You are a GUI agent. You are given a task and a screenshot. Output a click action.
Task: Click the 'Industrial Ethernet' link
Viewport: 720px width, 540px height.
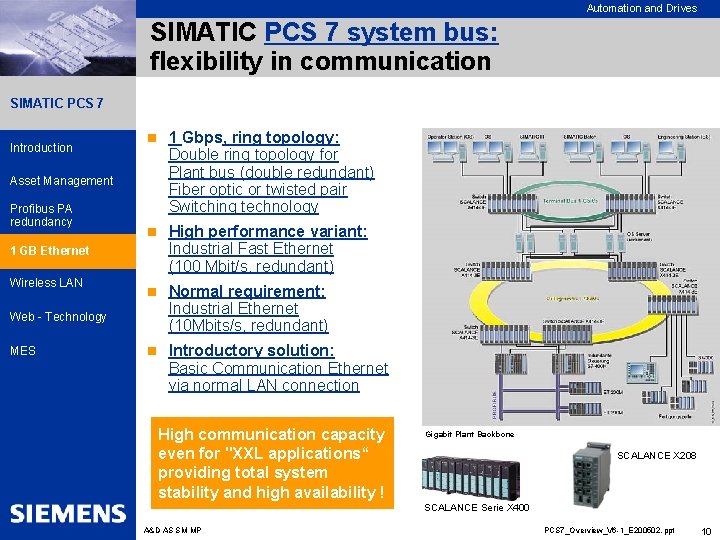(x=233, y=308)
